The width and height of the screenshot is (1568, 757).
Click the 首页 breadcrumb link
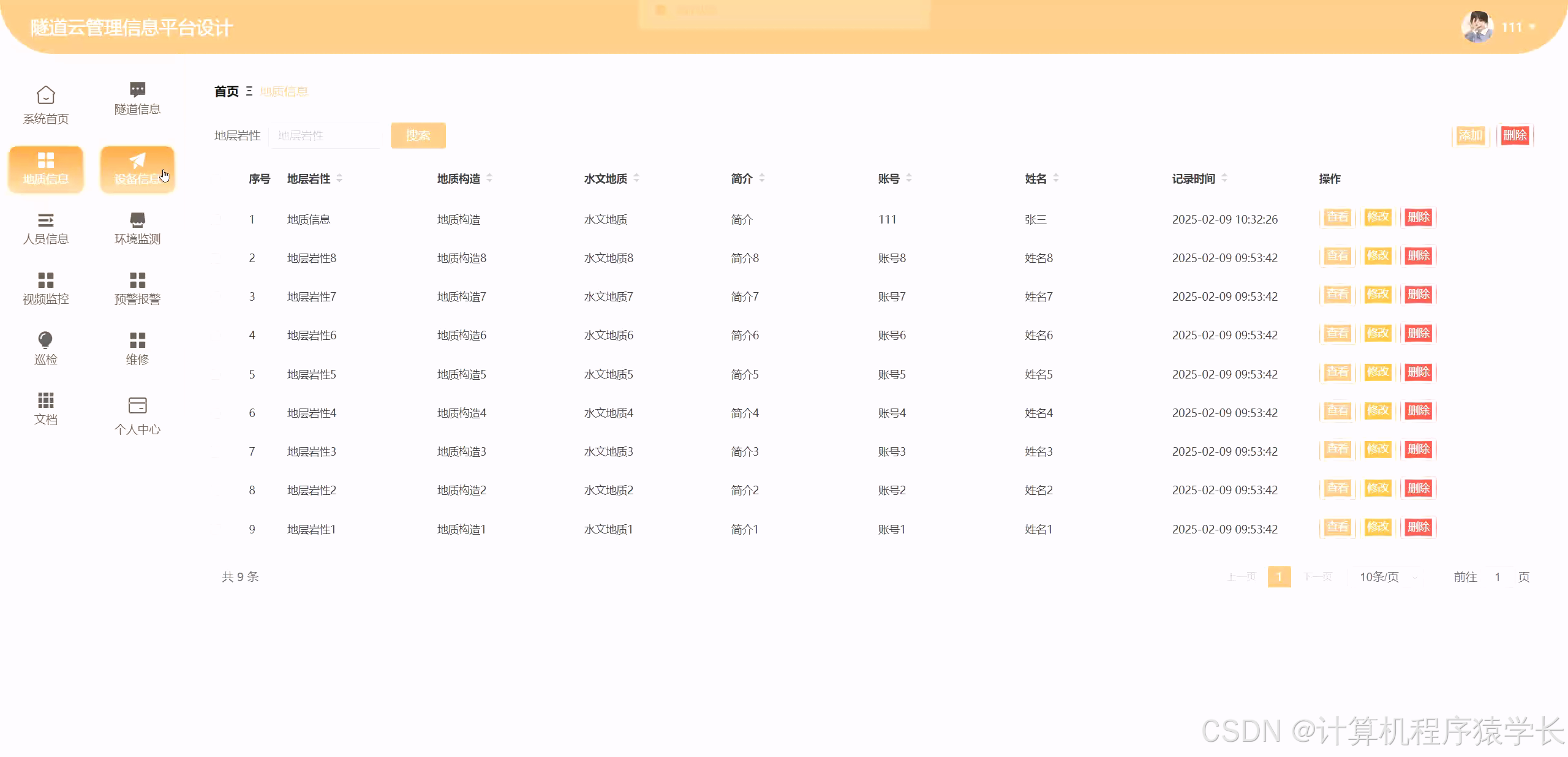[x=226, y=91]
